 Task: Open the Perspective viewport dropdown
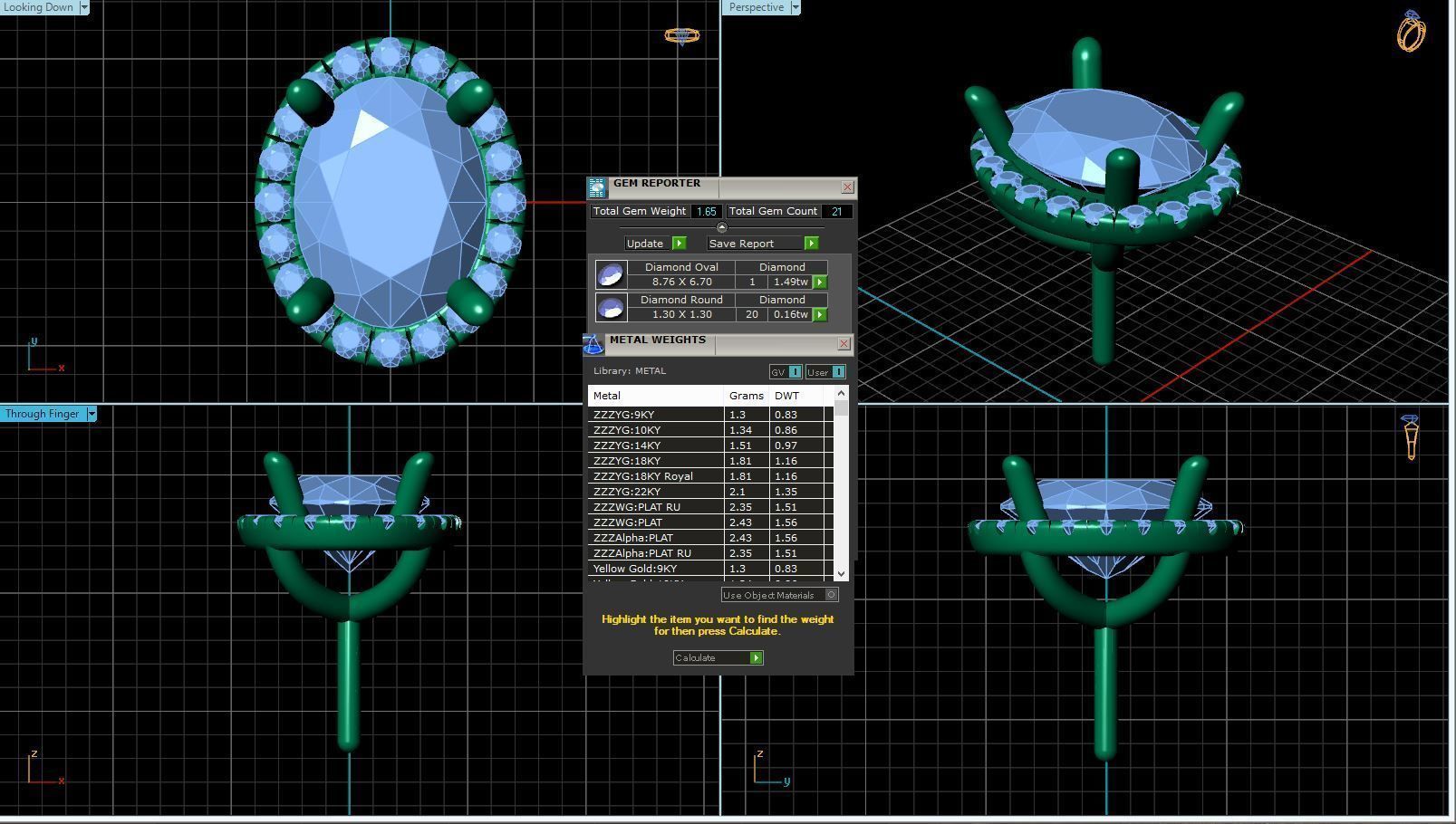tap(795, 7)
